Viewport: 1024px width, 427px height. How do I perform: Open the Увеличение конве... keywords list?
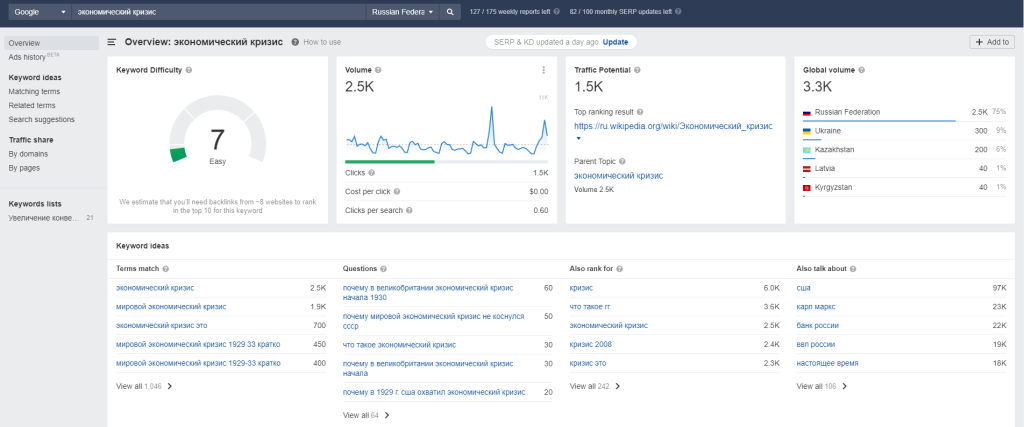click(x=44, y=217)
